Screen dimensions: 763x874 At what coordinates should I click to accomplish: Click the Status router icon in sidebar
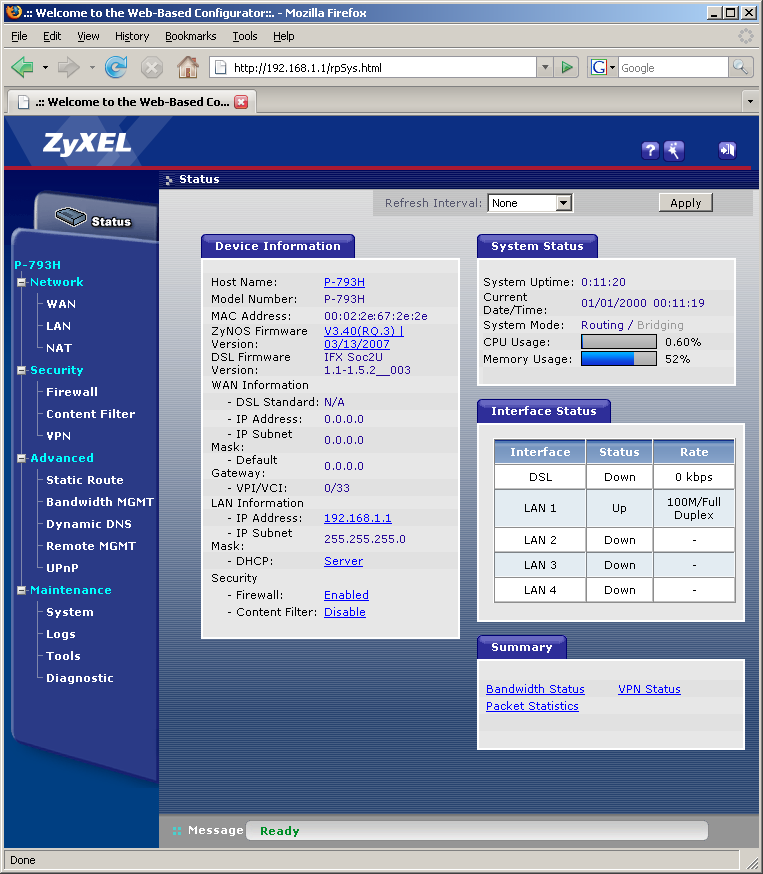[71, 217]
